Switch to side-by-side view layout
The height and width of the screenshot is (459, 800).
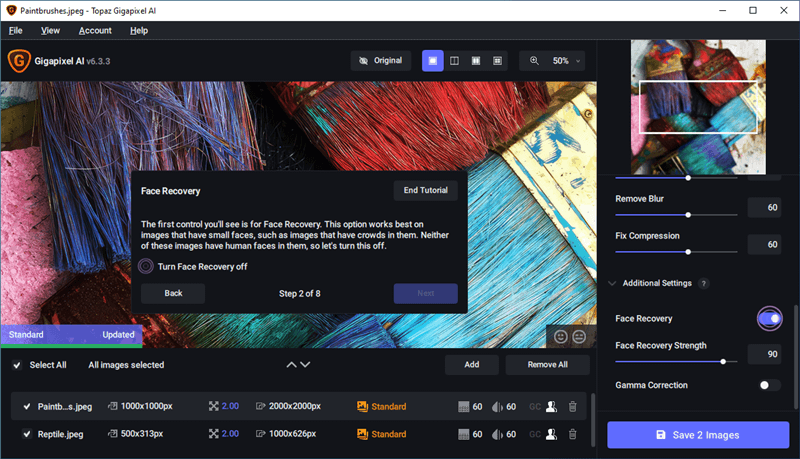pos(476,61)
